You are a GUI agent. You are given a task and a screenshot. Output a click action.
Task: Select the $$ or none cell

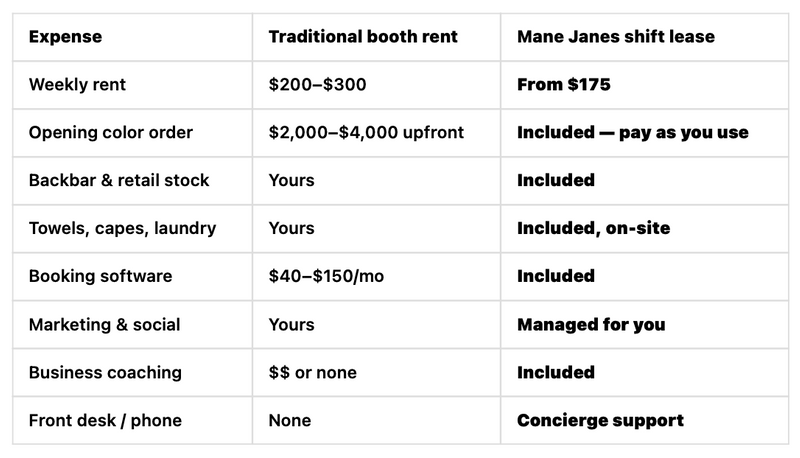pyautogui.click(x=313, y=373)
